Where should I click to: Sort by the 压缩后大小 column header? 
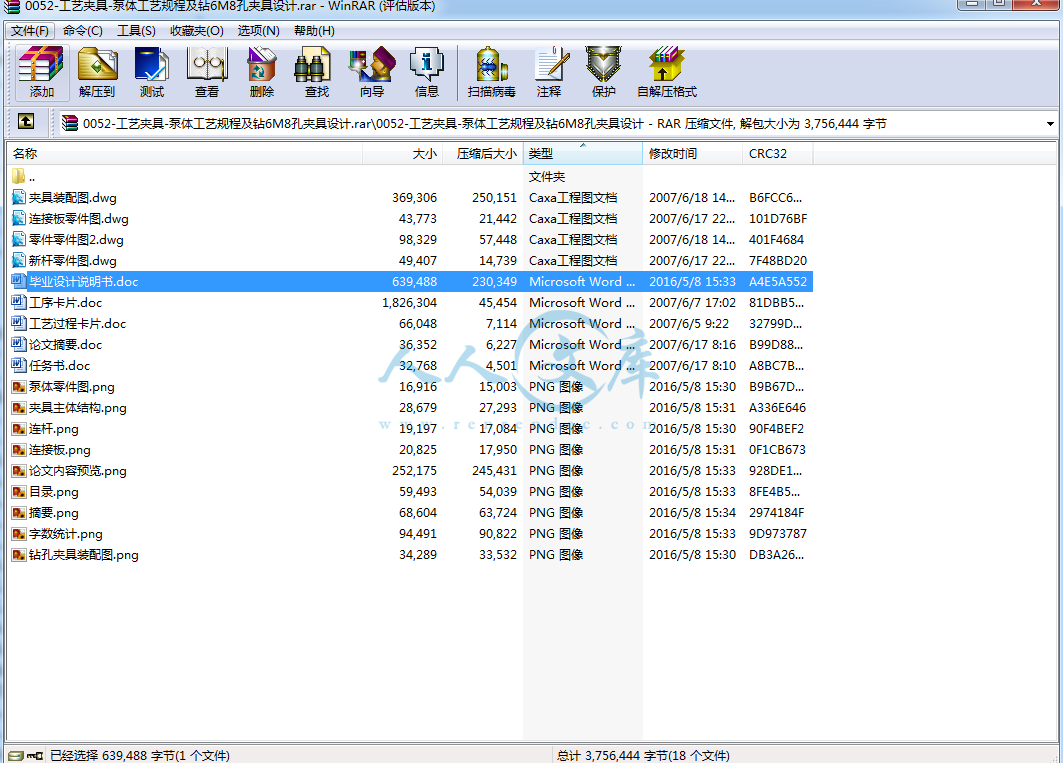(483, 154)
